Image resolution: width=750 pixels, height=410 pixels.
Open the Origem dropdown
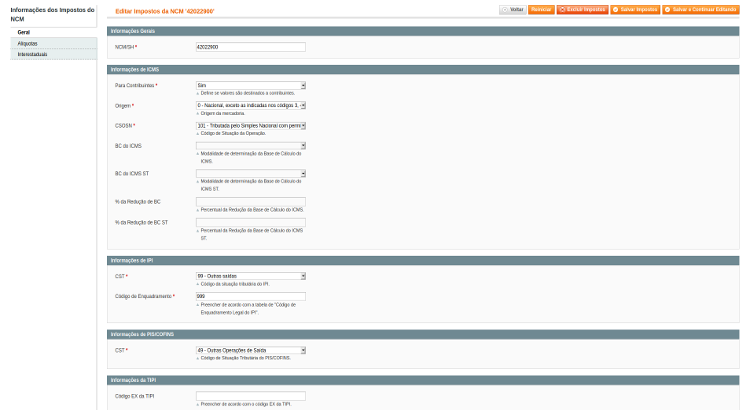pyautogui.click(x=251, y=105)
